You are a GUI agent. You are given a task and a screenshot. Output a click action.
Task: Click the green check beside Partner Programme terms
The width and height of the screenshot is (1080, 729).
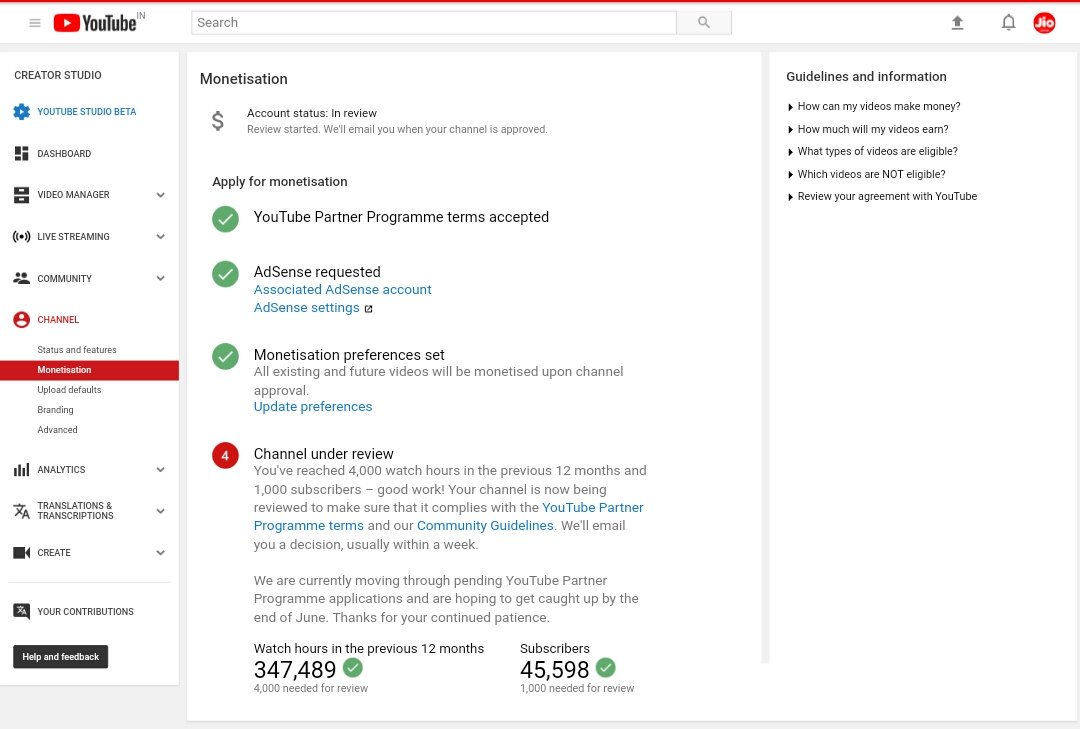(x=225, y=219)
